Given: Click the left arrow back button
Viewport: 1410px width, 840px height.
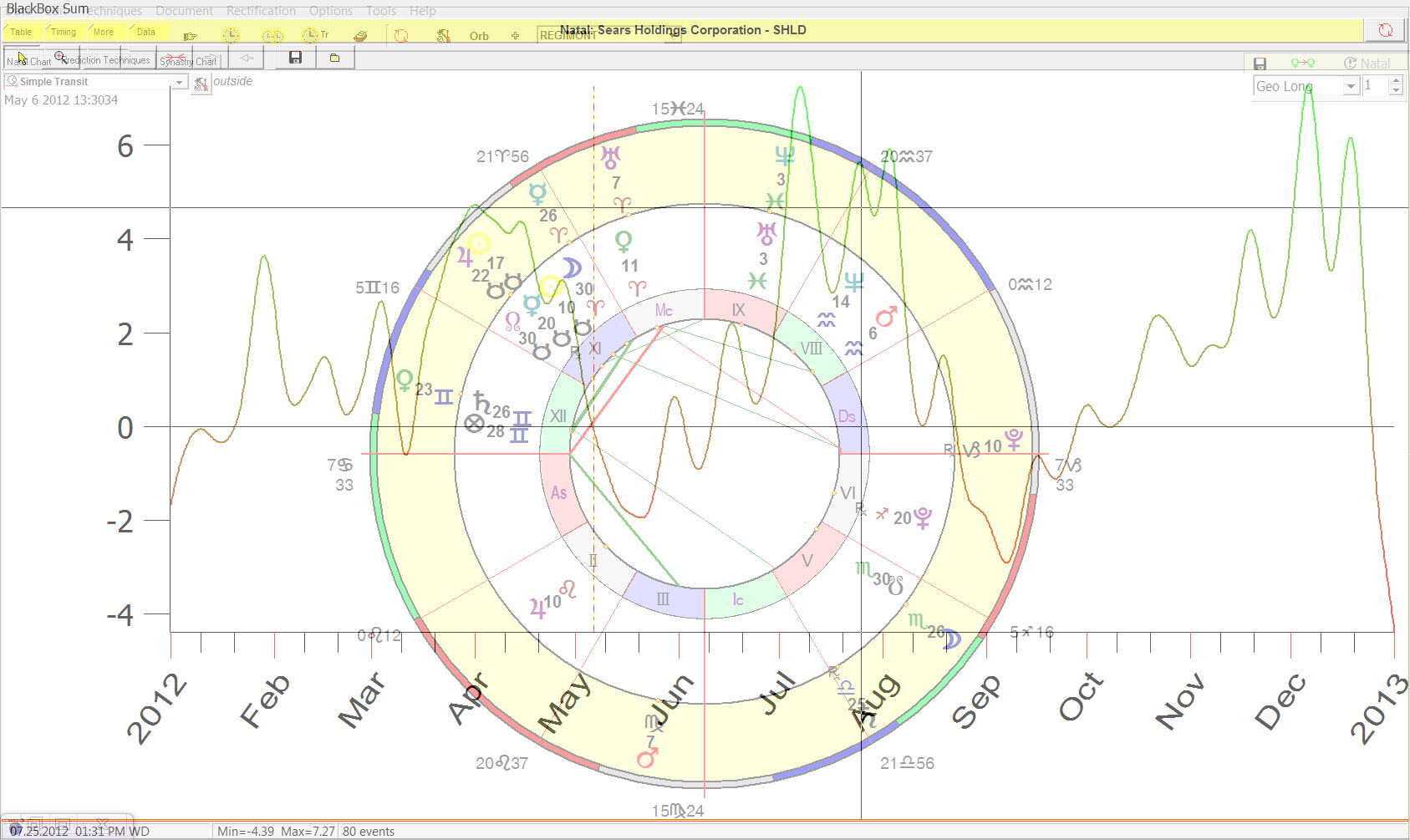Looking at the screenshot, I should point(246,58).
